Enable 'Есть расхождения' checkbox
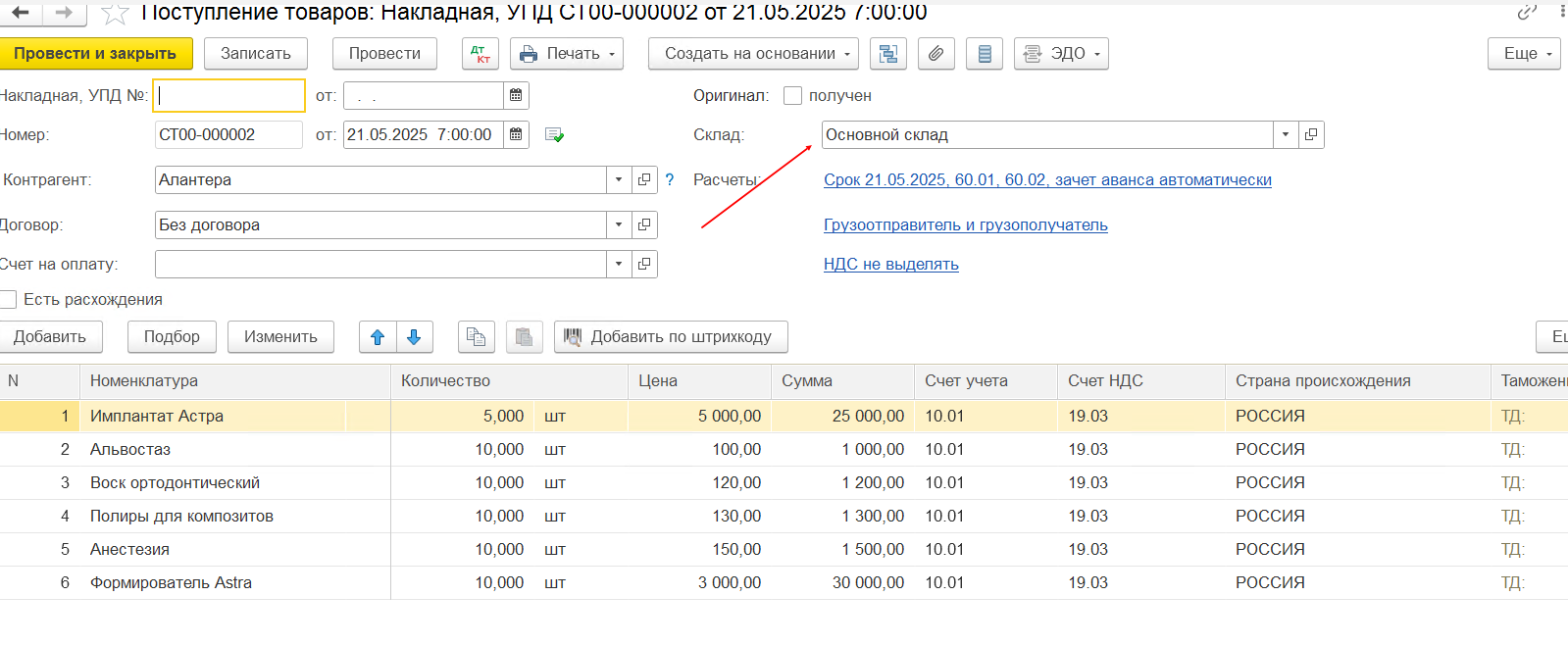Viewport: 1568px width, 646px height. point(8,299)
